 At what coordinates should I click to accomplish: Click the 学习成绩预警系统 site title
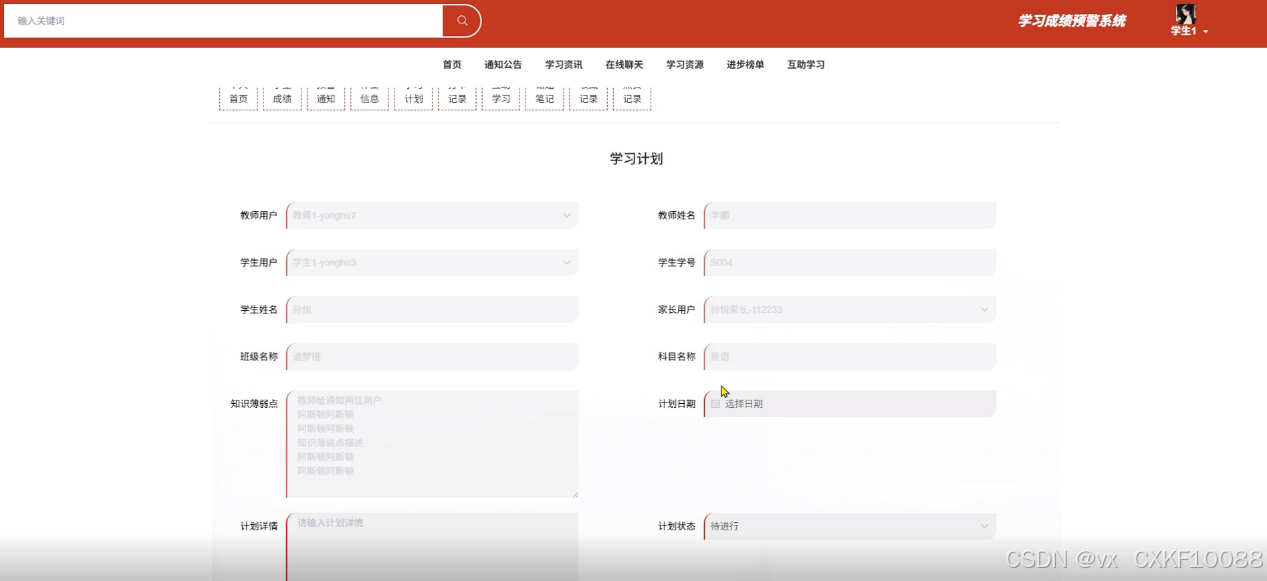pyautogui.click(x=1071, y=21)
